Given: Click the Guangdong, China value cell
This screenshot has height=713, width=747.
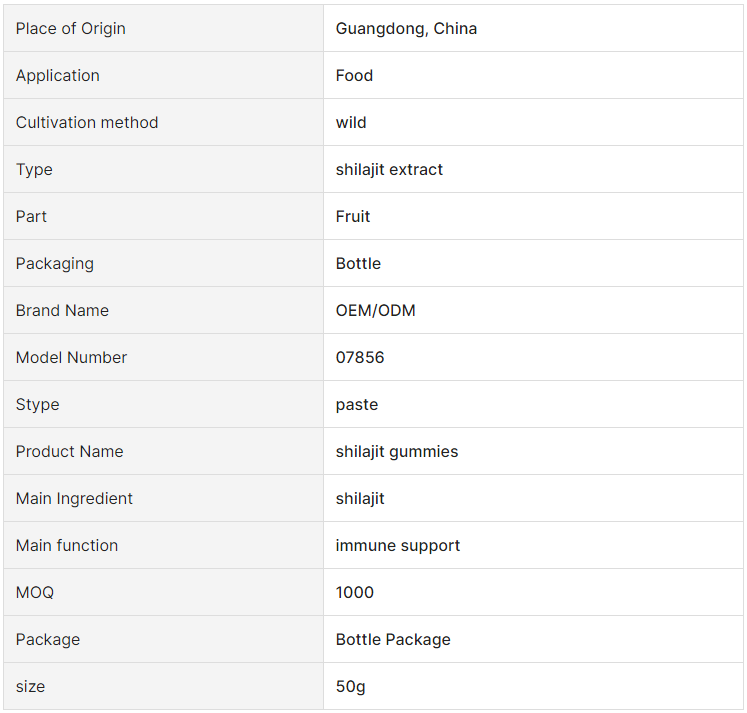Looking at the screenshot, I should [x=533, y=29].
